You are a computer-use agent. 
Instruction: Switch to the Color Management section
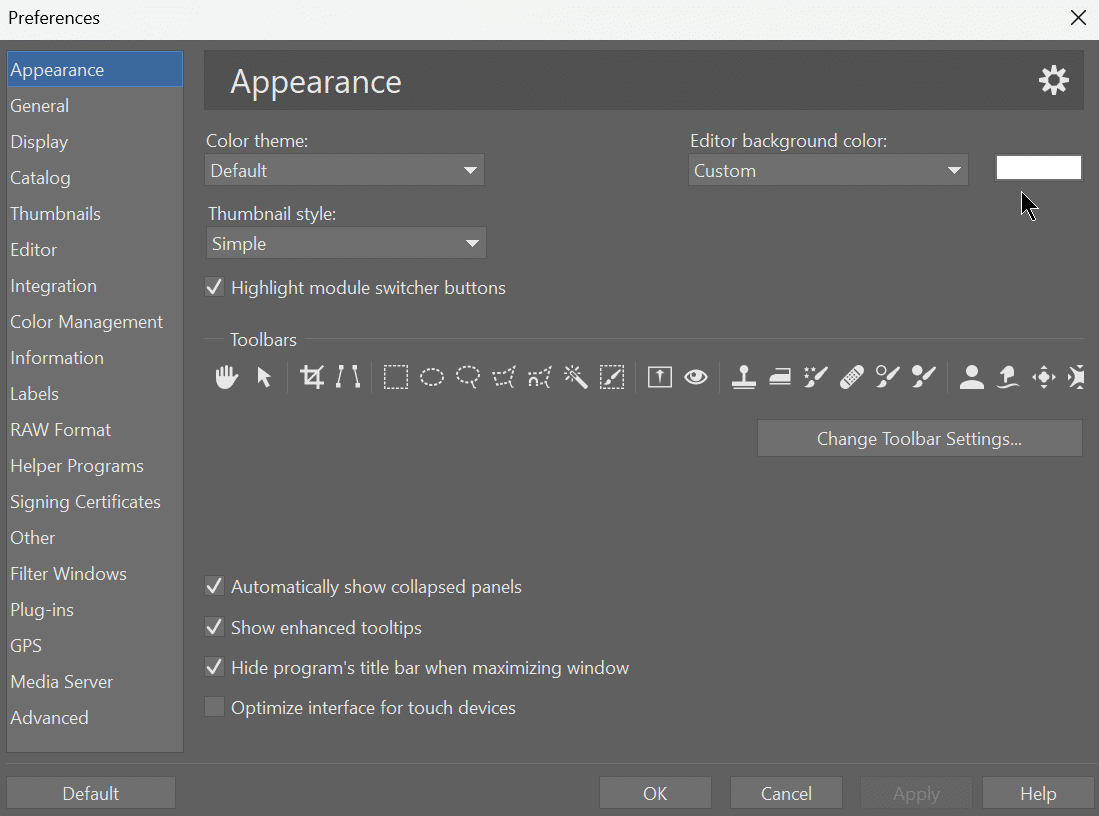[x=86, y=322]
